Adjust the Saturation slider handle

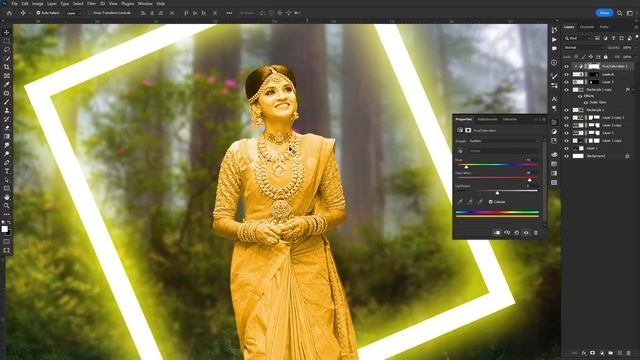pos(530,180)
